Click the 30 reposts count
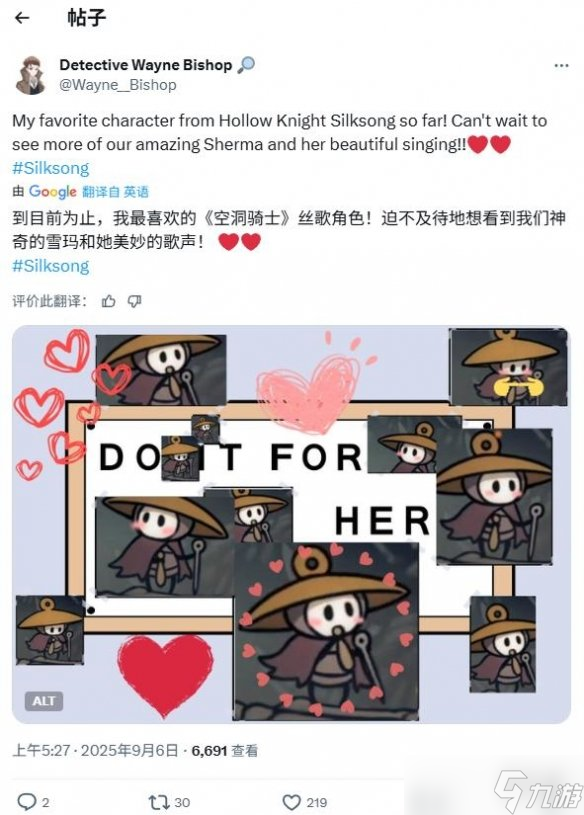The height and width of the screenshot is (815, 584). coord(181,803)
